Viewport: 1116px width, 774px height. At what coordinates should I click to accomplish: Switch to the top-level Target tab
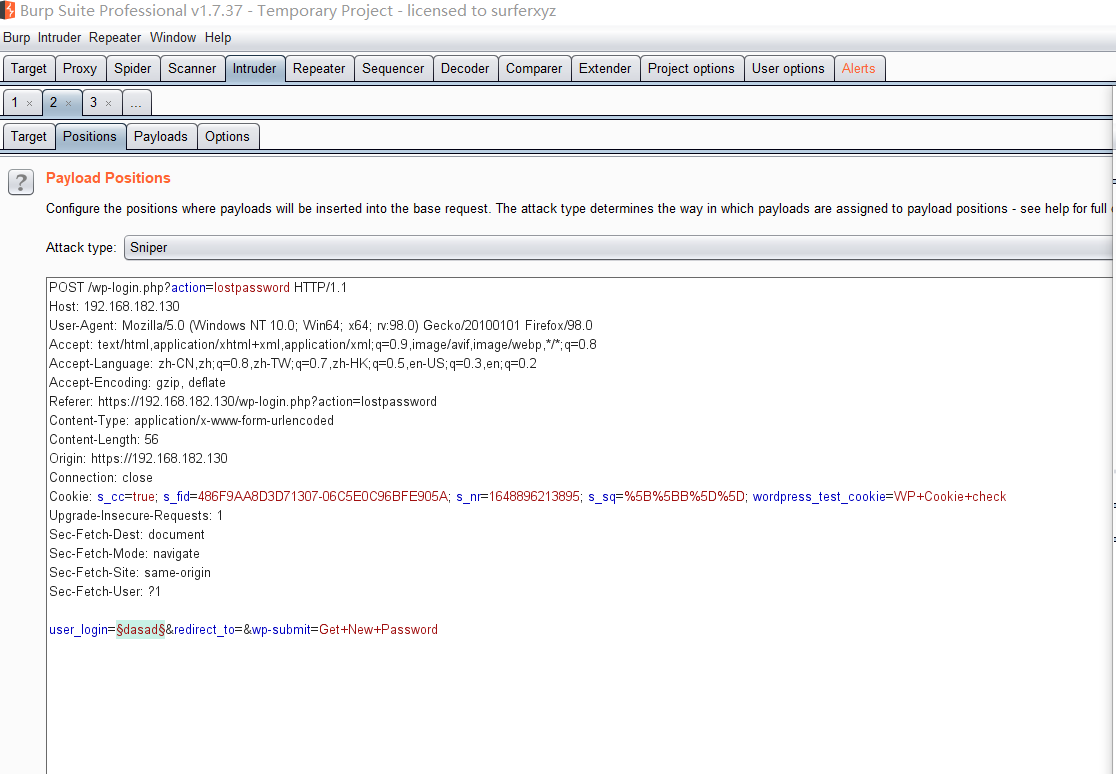pyautogui.click(x=28, y=68)
